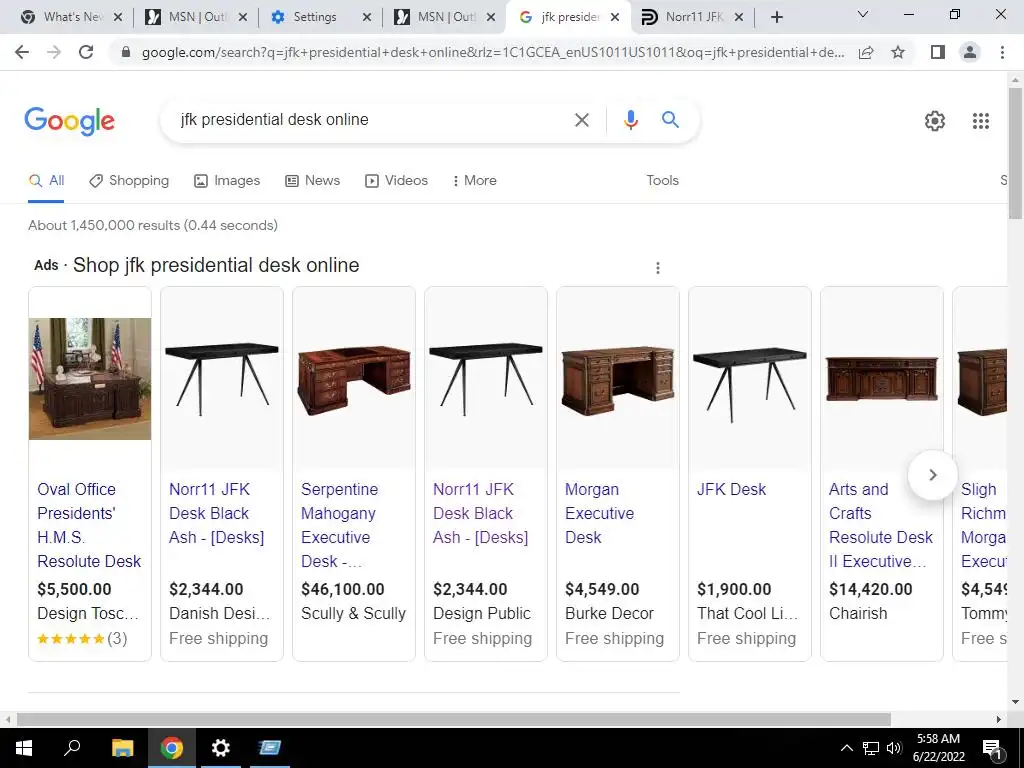Open ads options three-dot menu
The width and height of the screenshot is (1024, 768).
pyautogui.click(x=658, y=268)
